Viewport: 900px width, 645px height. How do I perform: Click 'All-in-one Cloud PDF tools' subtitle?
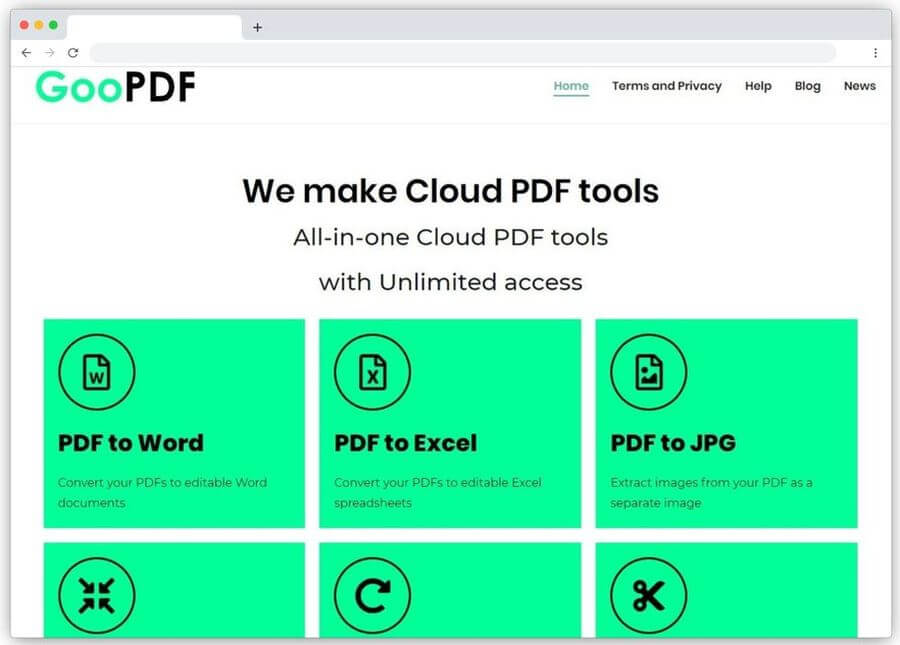point(451,237)
